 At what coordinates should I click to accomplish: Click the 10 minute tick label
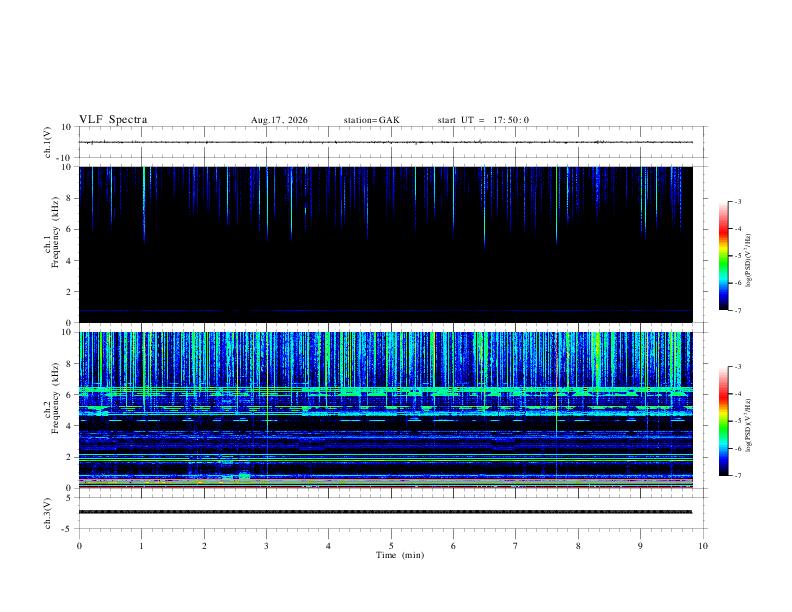tap(703, 546)
